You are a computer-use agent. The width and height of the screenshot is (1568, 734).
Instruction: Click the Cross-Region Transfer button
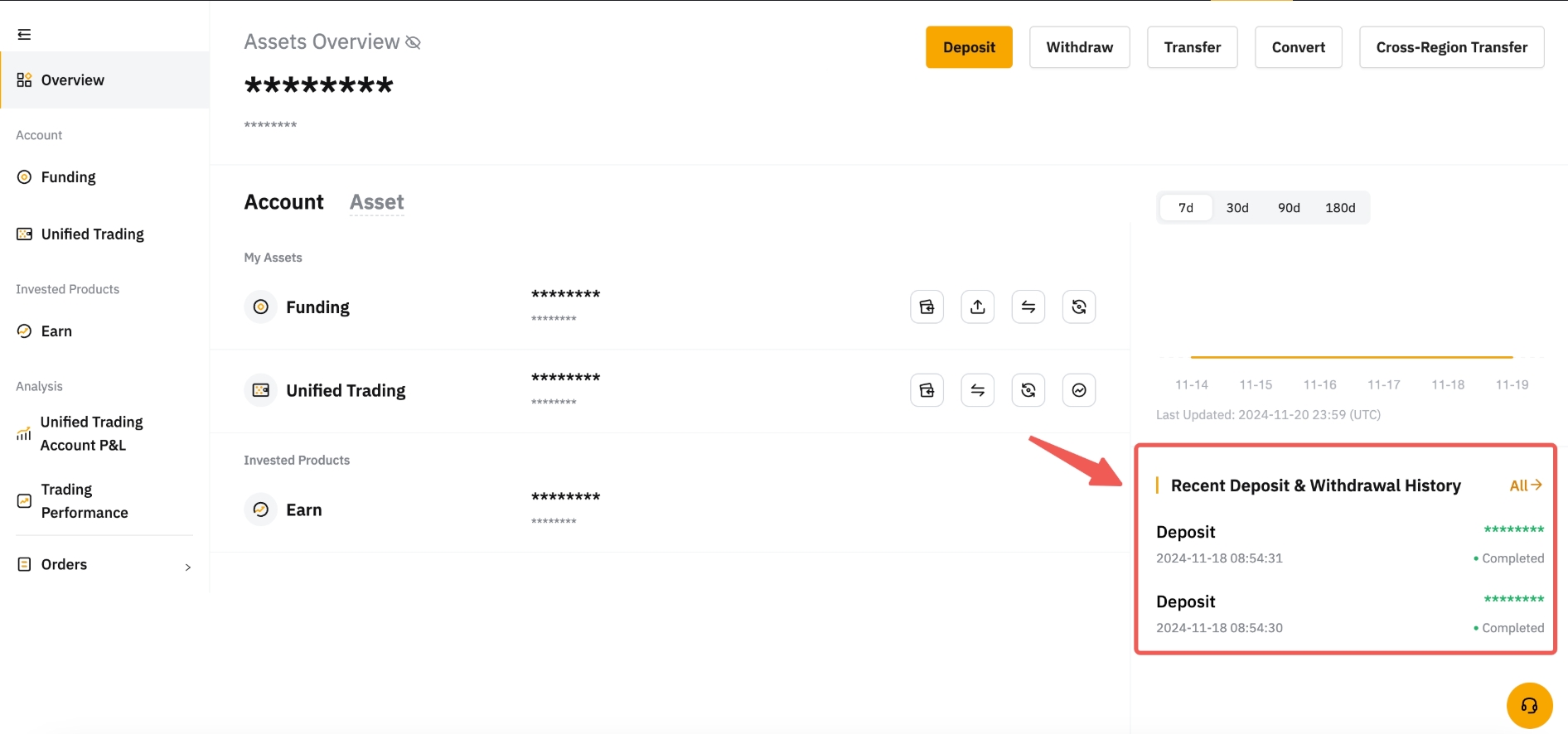pos(1450,47)
